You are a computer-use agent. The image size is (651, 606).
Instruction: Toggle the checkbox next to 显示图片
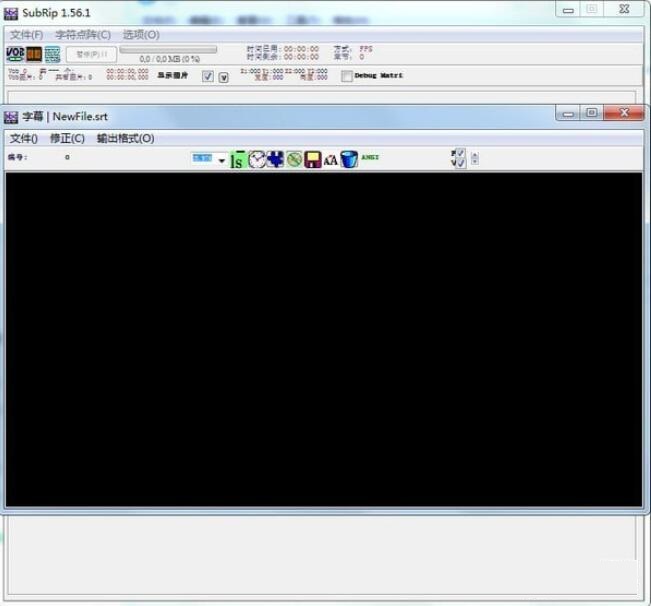(x=208, y=76)
